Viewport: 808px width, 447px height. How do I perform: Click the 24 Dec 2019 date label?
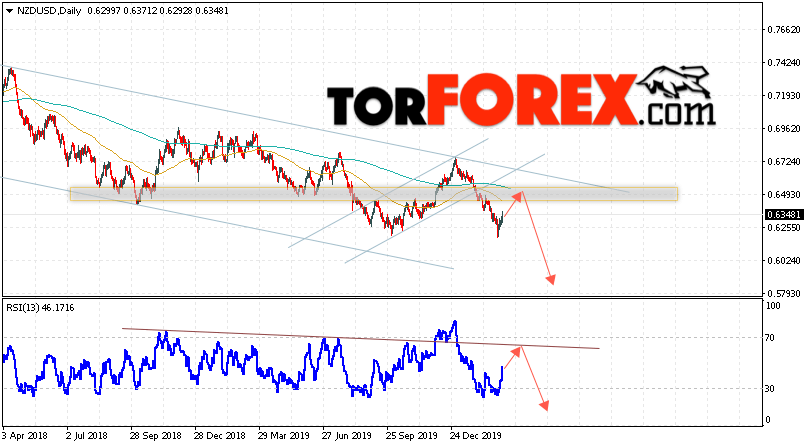[476, 436]
